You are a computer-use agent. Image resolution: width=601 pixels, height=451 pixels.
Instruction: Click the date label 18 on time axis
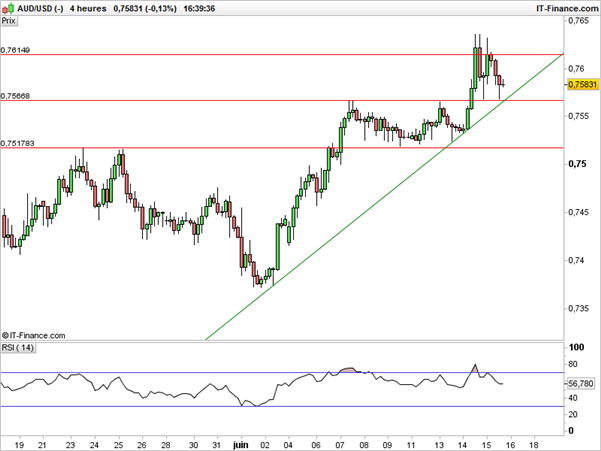pyautogui.click(x=534, y=445)
